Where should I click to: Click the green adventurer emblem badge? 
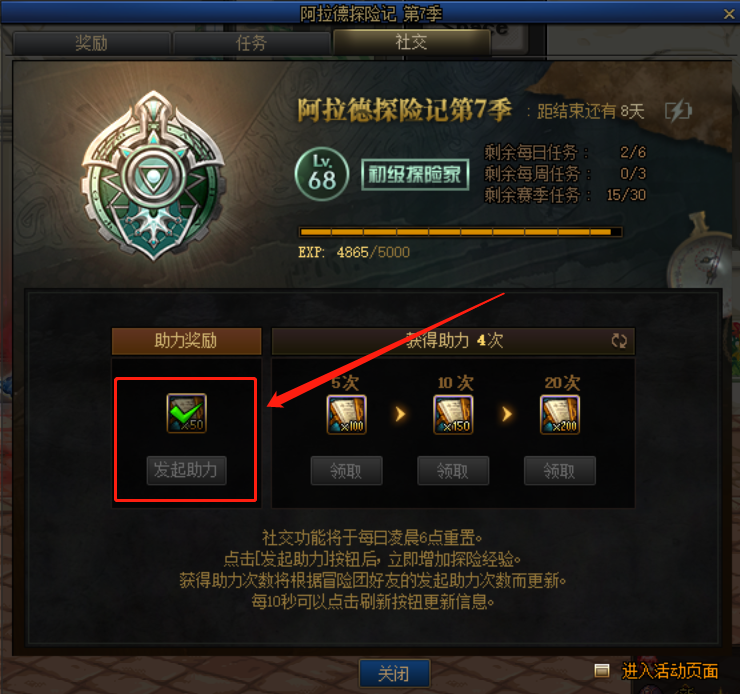click(153, 176)
